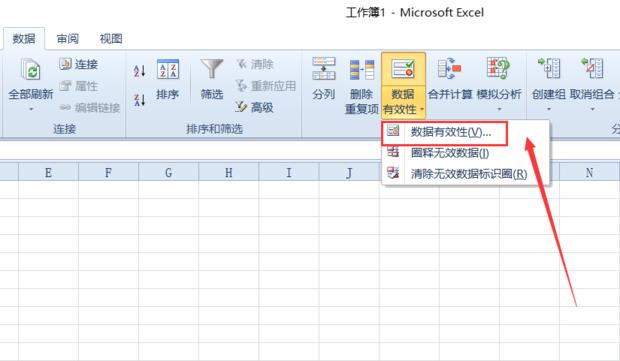
Task: Select column G header
Action: 168,172
